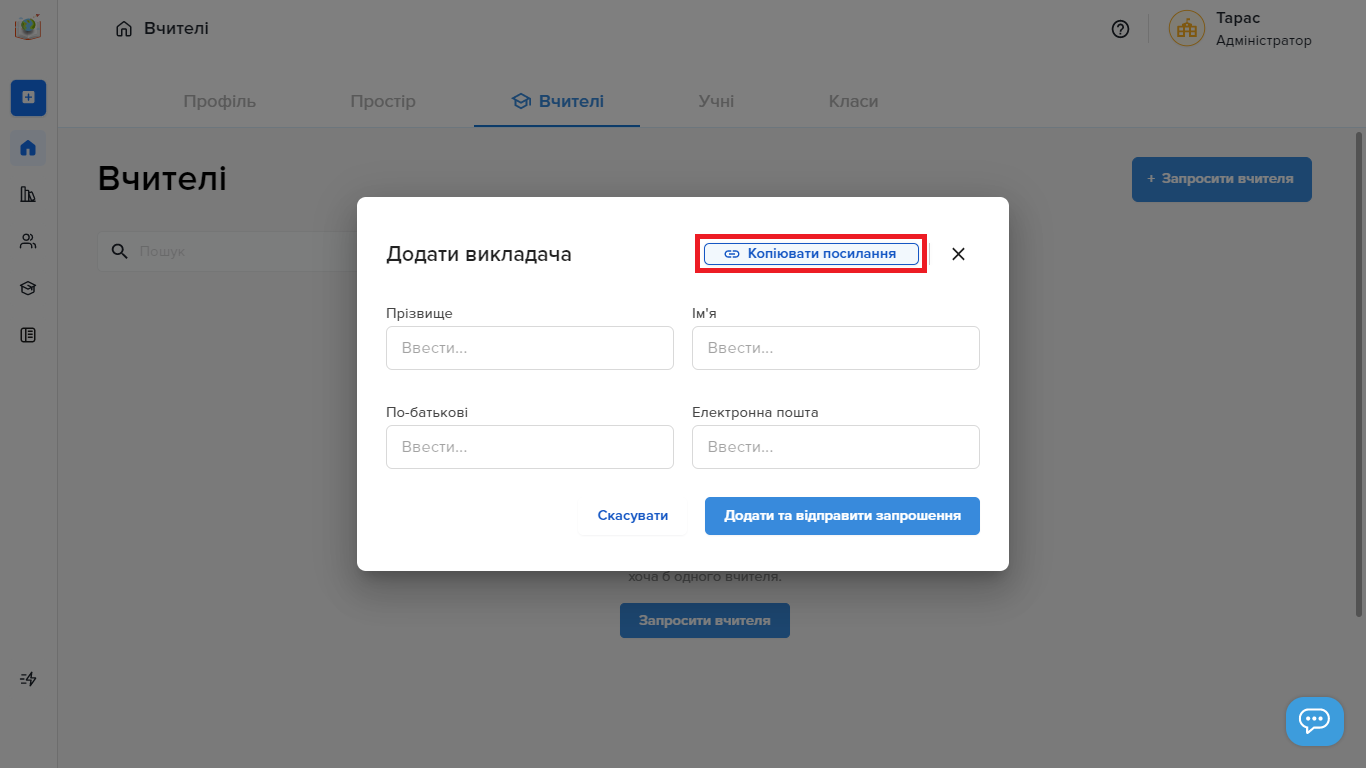The image size is (1366, 768).
Task: Focus the Ім'я input field
Action: tap(836, 348)
